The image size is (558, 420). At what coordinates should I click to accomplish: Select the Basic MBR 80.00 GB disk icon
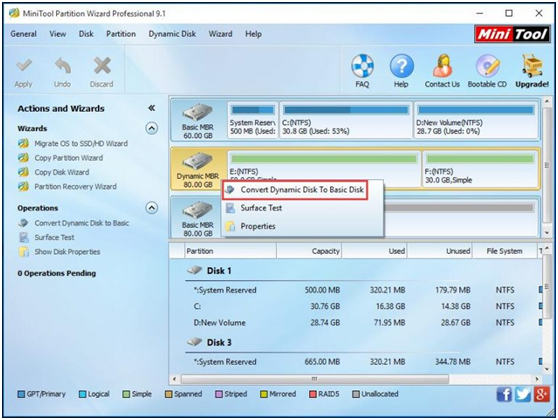click(x=198, y=210)
